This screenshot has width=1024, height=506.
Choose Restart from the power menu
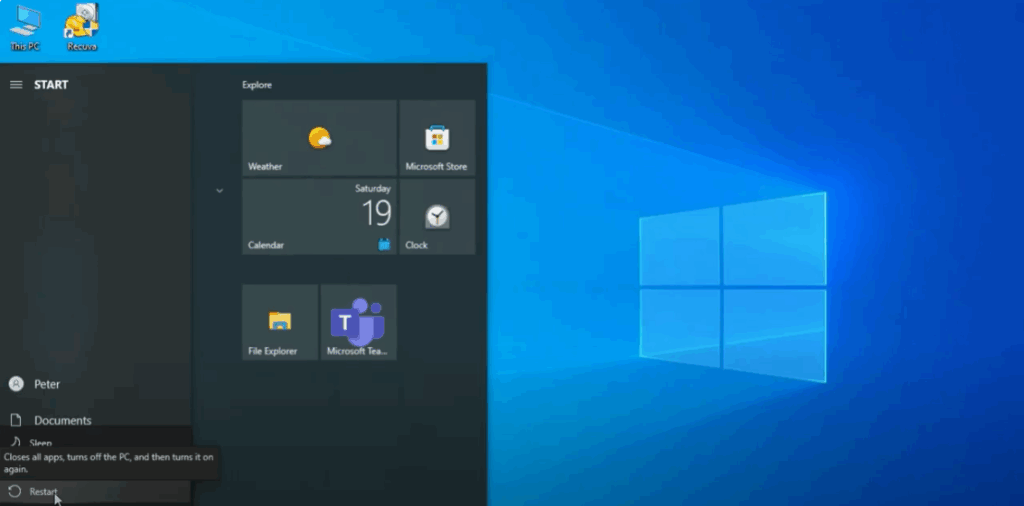(44, 491)
